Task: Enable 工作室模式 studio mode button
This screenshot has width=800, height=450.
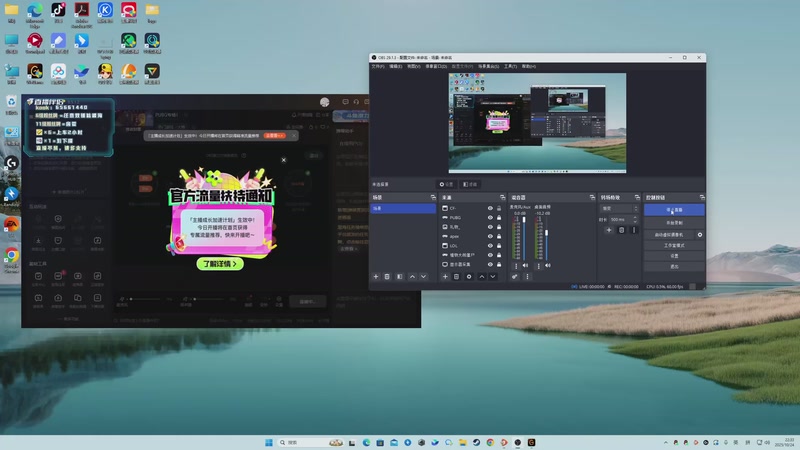Action: [674, 245]
